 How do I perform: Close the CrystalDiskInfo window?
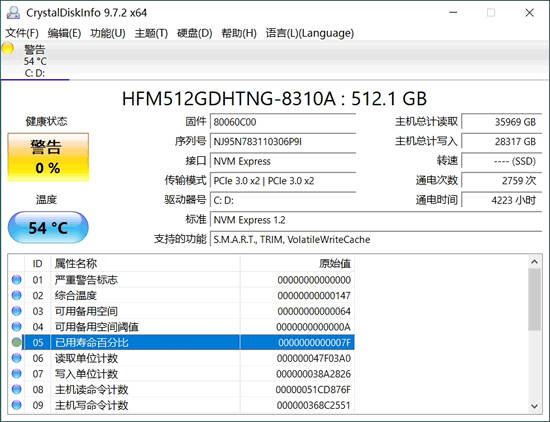click(x=529, y=13)
